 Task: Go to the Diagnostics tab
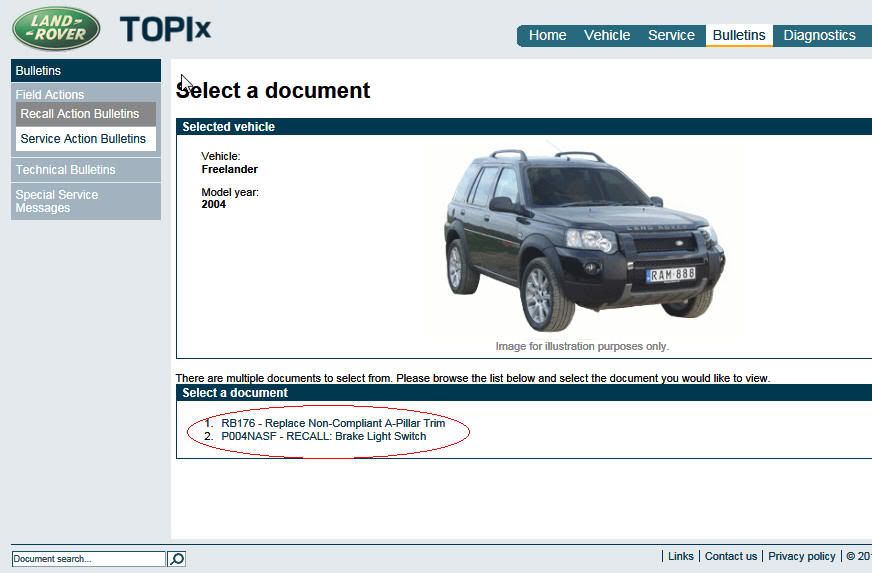[819, 36]
